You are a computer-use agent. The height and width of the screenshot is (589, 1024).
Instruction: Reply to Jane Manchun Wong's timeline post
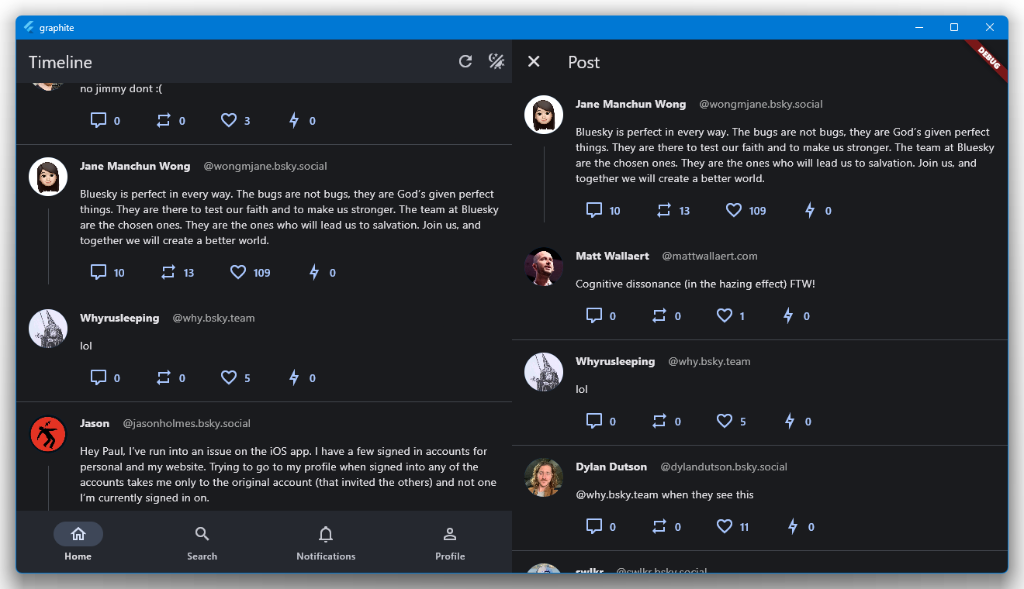[x=98, y=272]
